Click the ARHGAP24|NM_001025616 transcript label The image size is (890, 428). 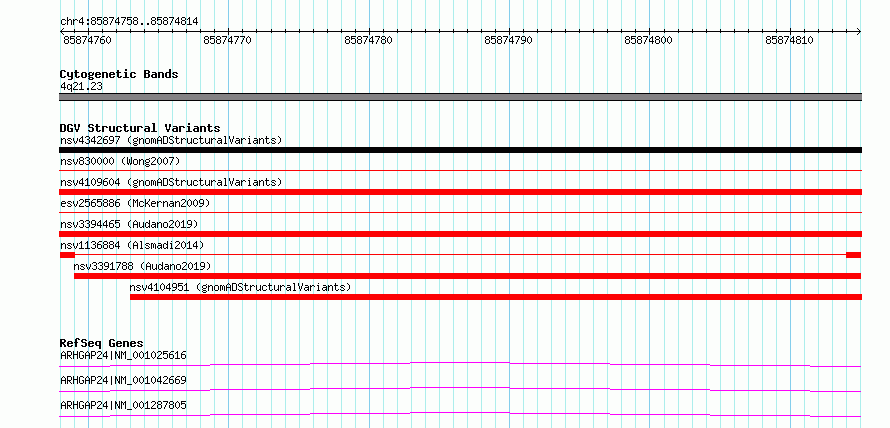pyautogui.click(x=123, y=355)
